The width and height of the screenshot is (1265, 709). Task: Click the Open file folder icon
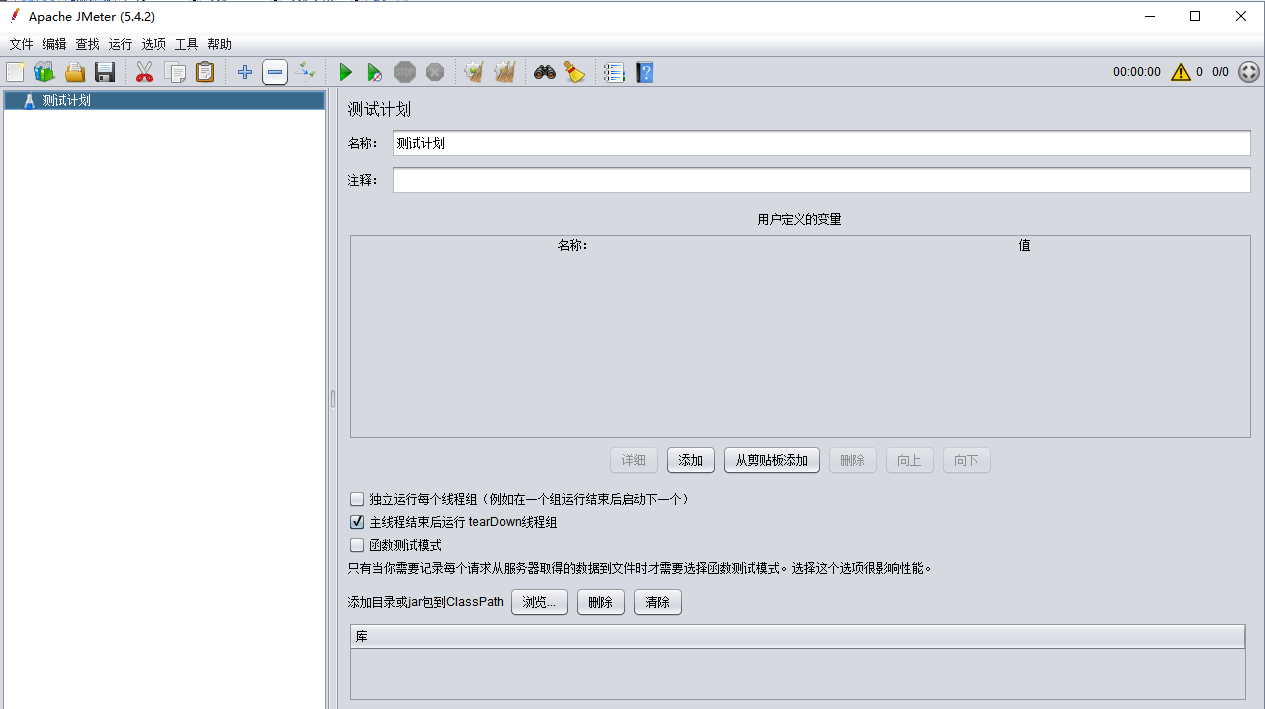pos(75,72)
